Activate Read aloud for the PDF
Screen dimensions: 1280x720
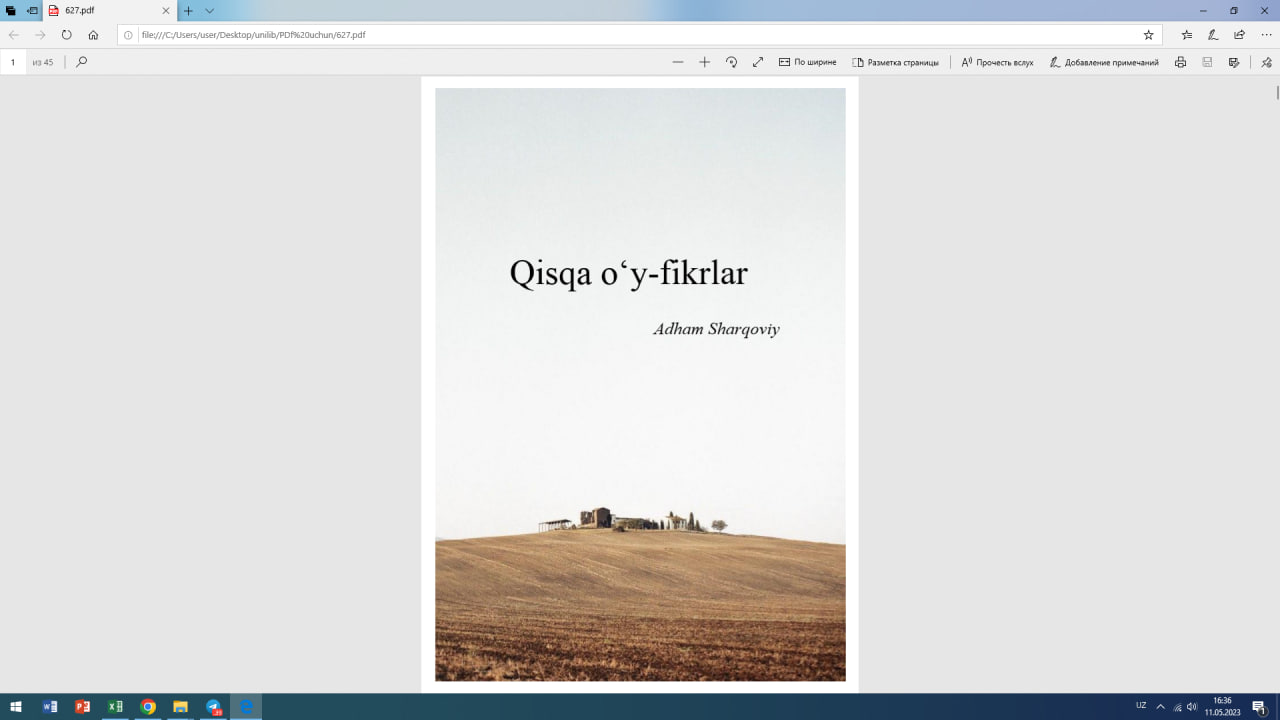tap(996, 62)
